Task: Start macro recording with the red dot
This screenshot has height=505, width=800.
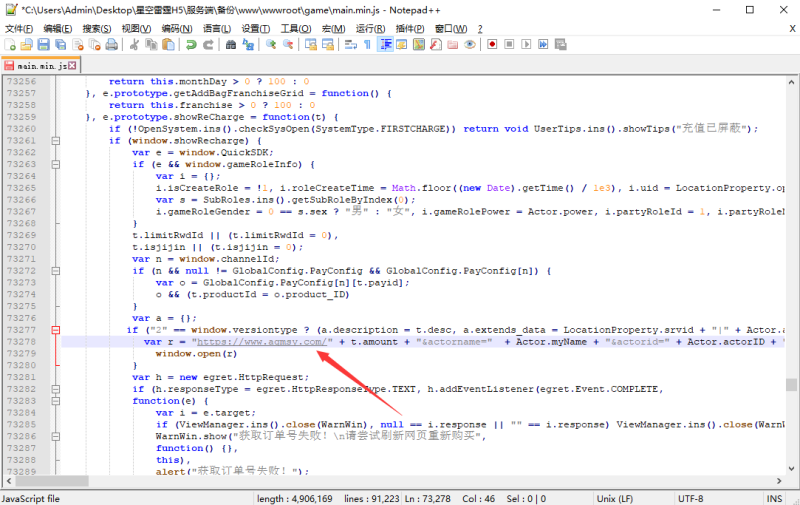Action: [x=490, y=45]
